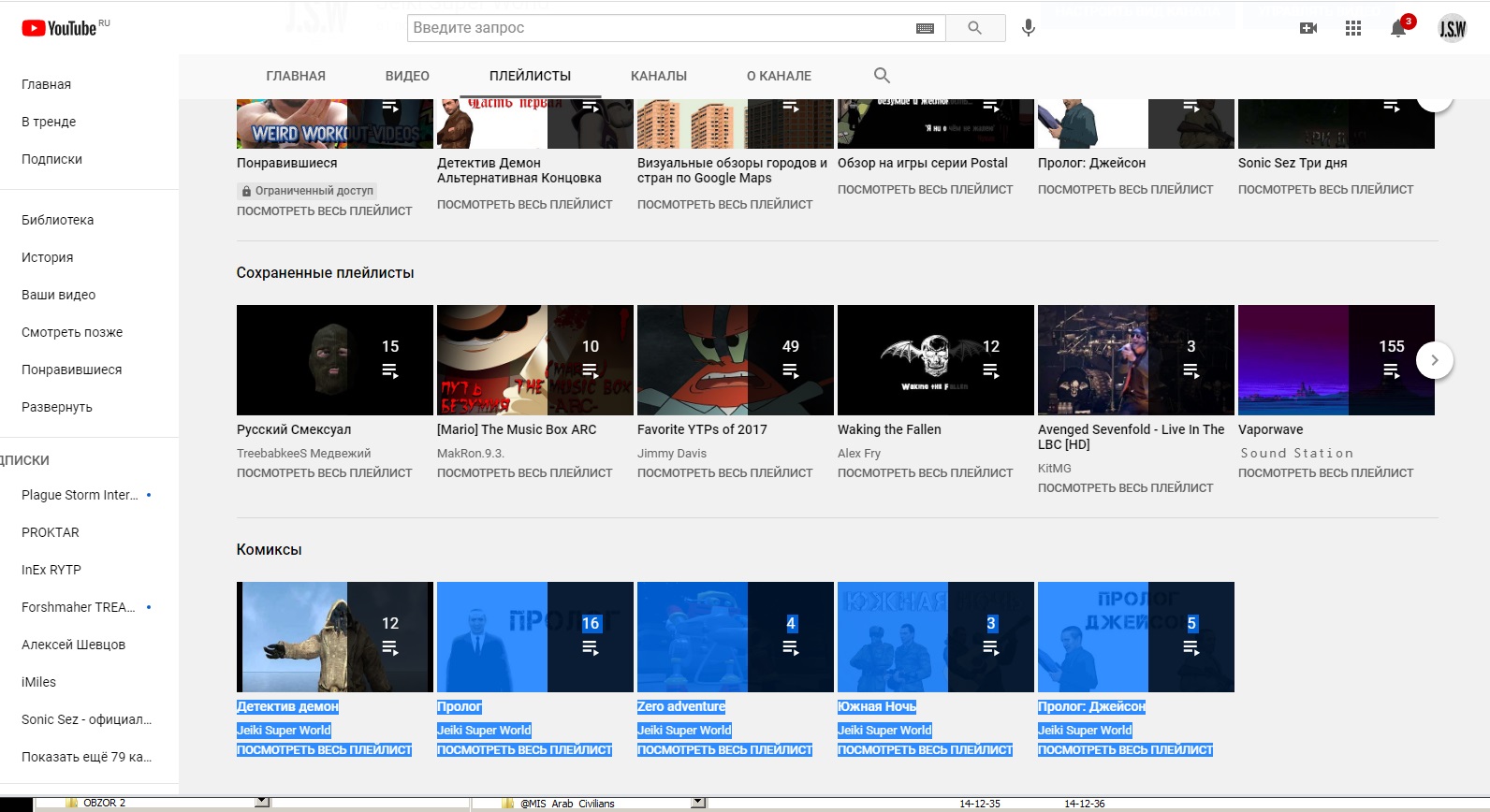Open Forshmaher TREA... subscription

(x=79, y=607)
